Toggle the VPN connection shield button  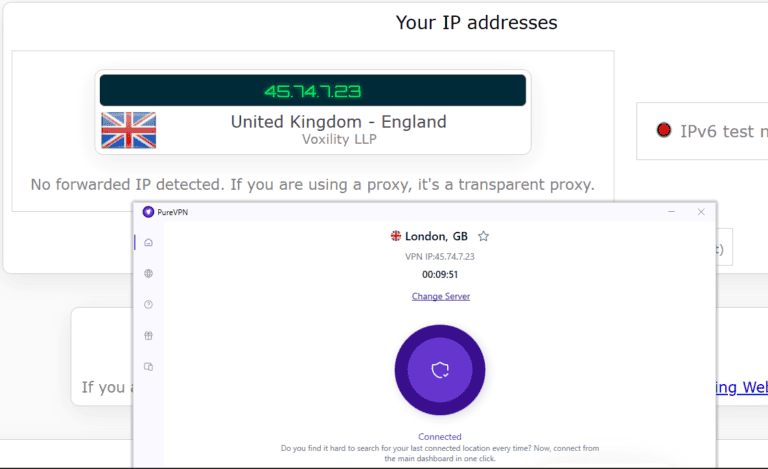440,370
